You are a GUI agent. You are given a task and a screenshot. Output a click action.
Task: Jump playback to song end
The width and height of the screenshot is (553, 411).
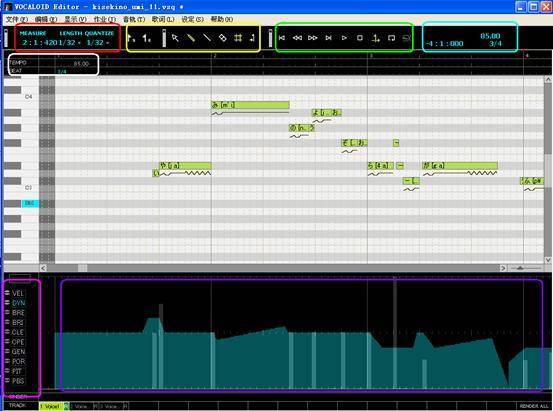329,38
